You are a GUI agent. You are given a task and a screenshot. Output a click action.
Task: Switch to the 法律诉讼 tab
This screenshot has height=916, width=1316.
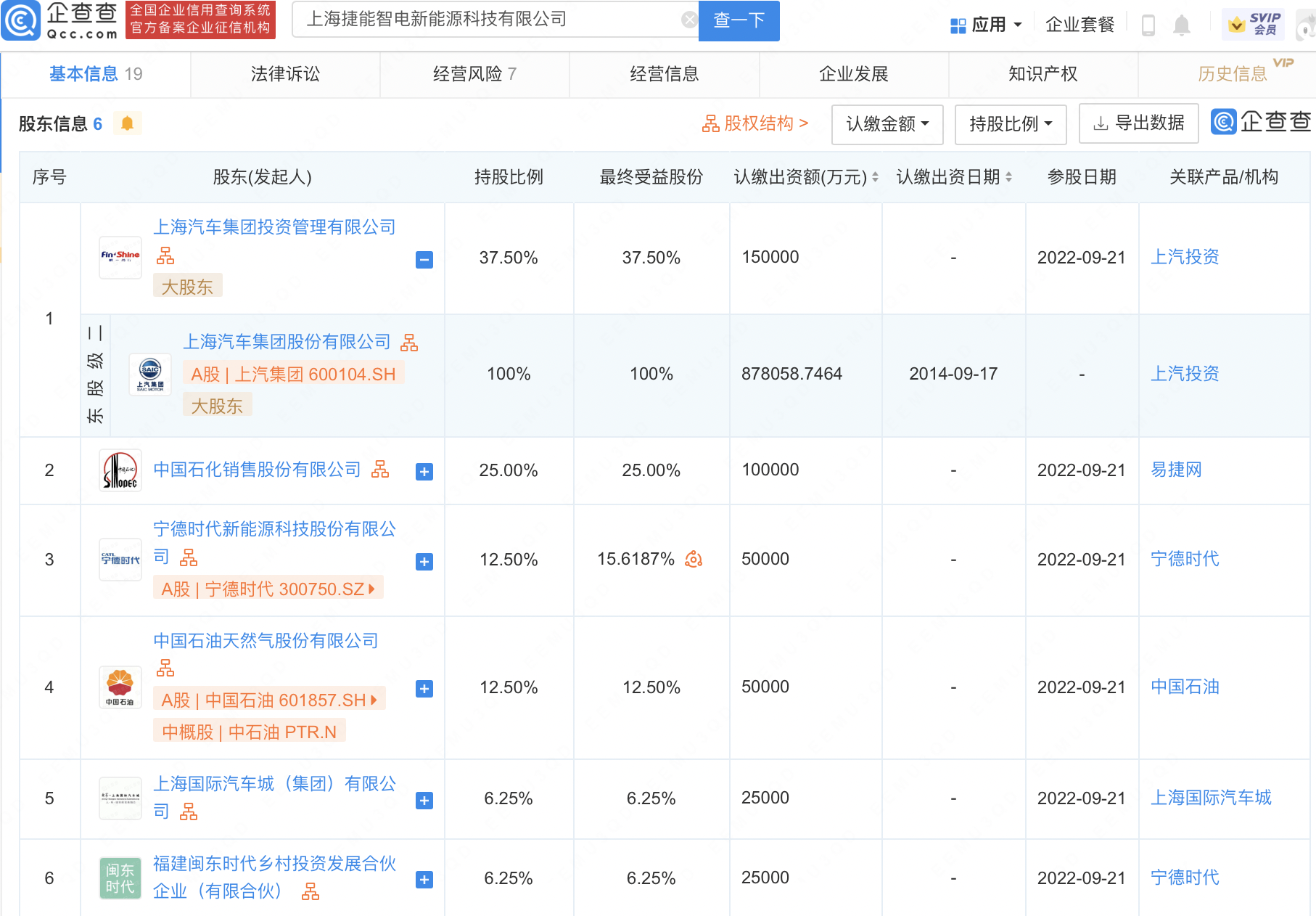click(x=285, y=74)
